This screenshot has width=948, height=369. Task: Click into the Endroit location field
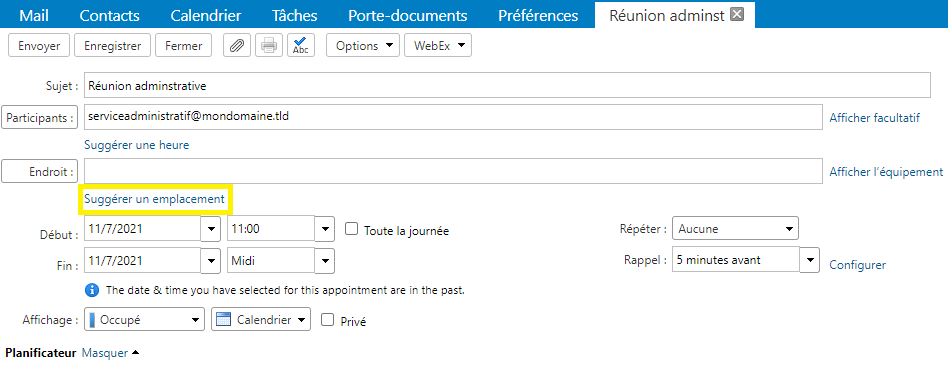(x=453, y=171)
